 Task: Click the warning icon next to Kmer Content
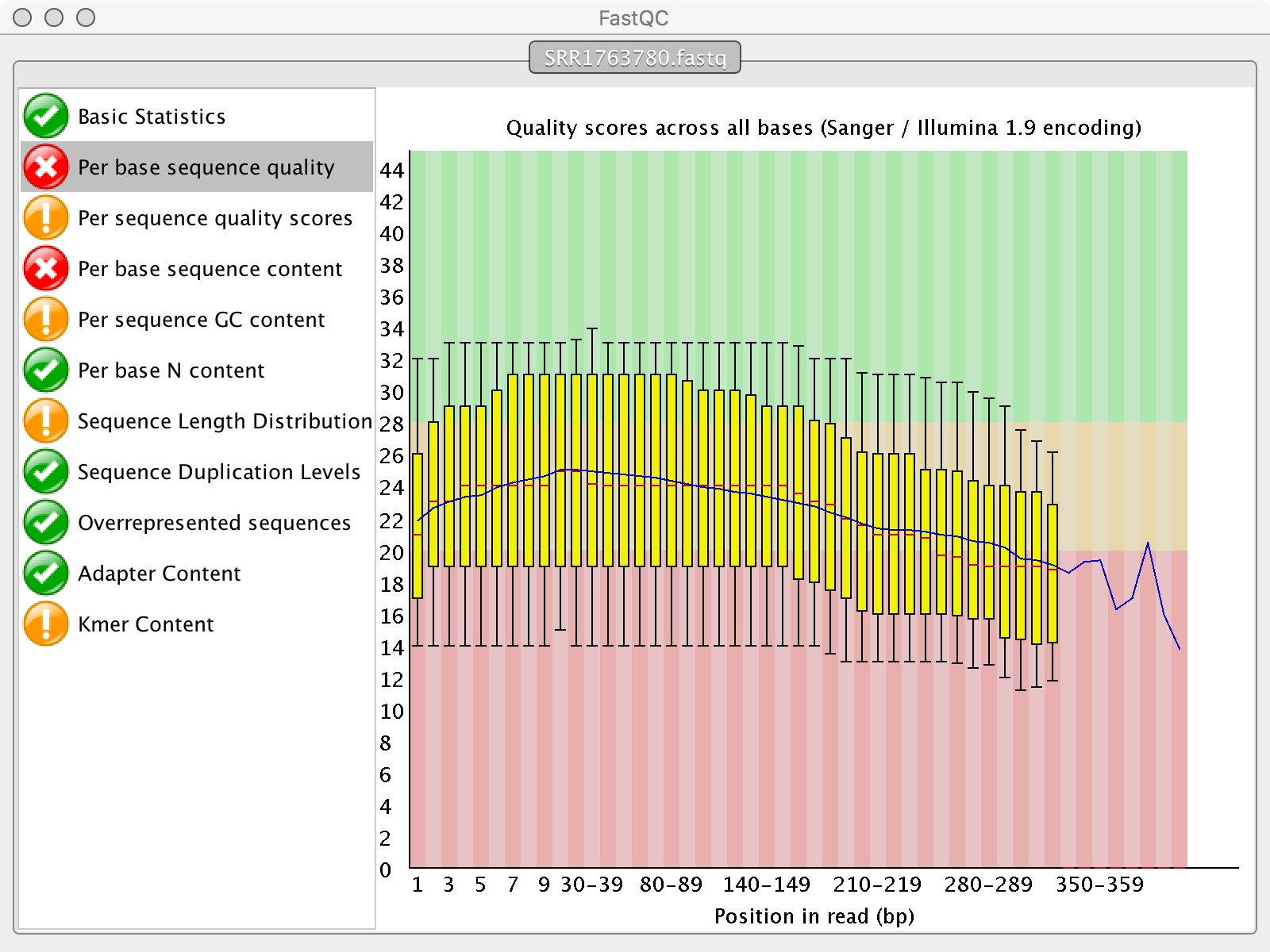click(46, 624)
